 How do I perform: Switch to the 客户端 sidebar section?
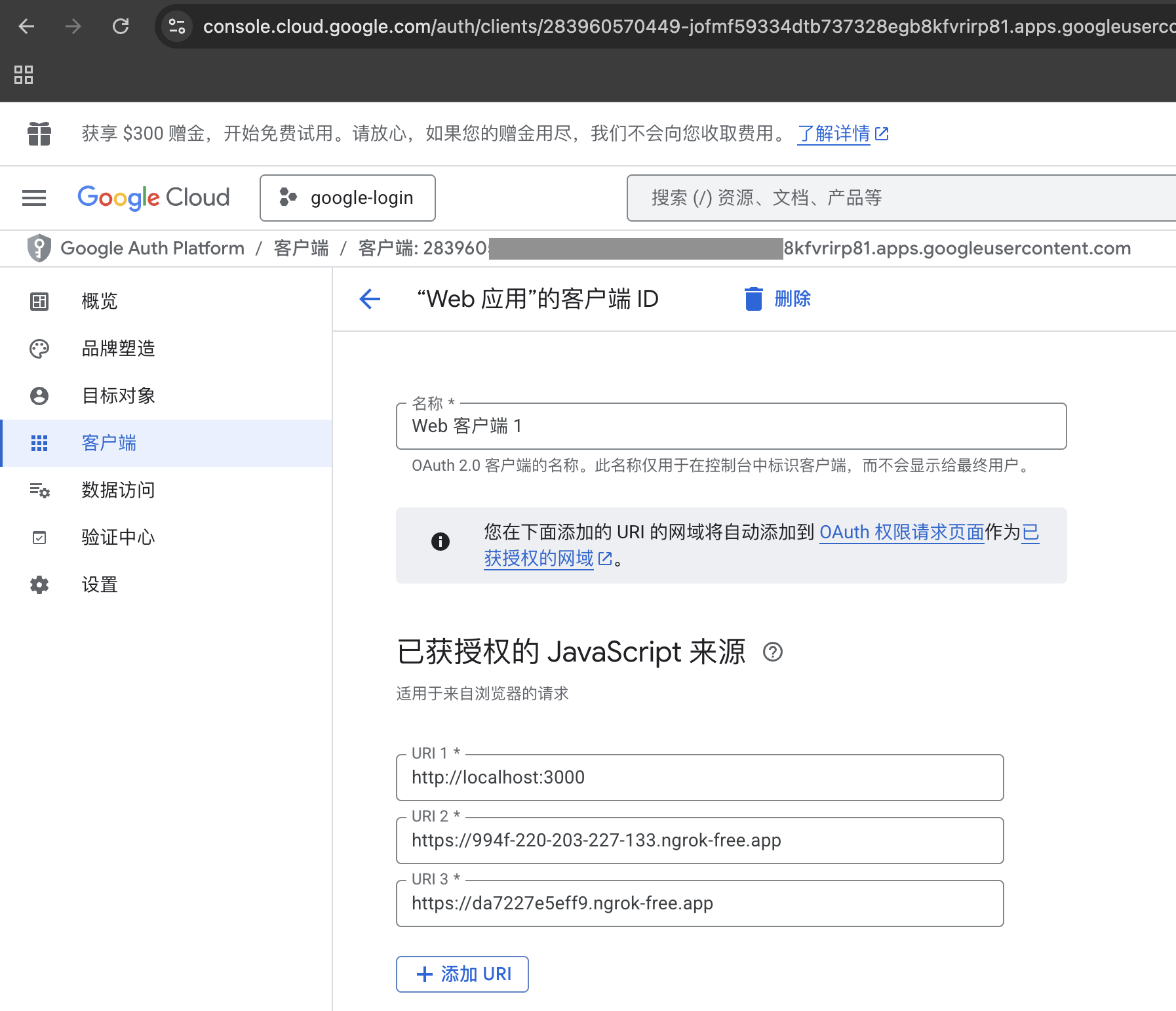coord(109,443)
